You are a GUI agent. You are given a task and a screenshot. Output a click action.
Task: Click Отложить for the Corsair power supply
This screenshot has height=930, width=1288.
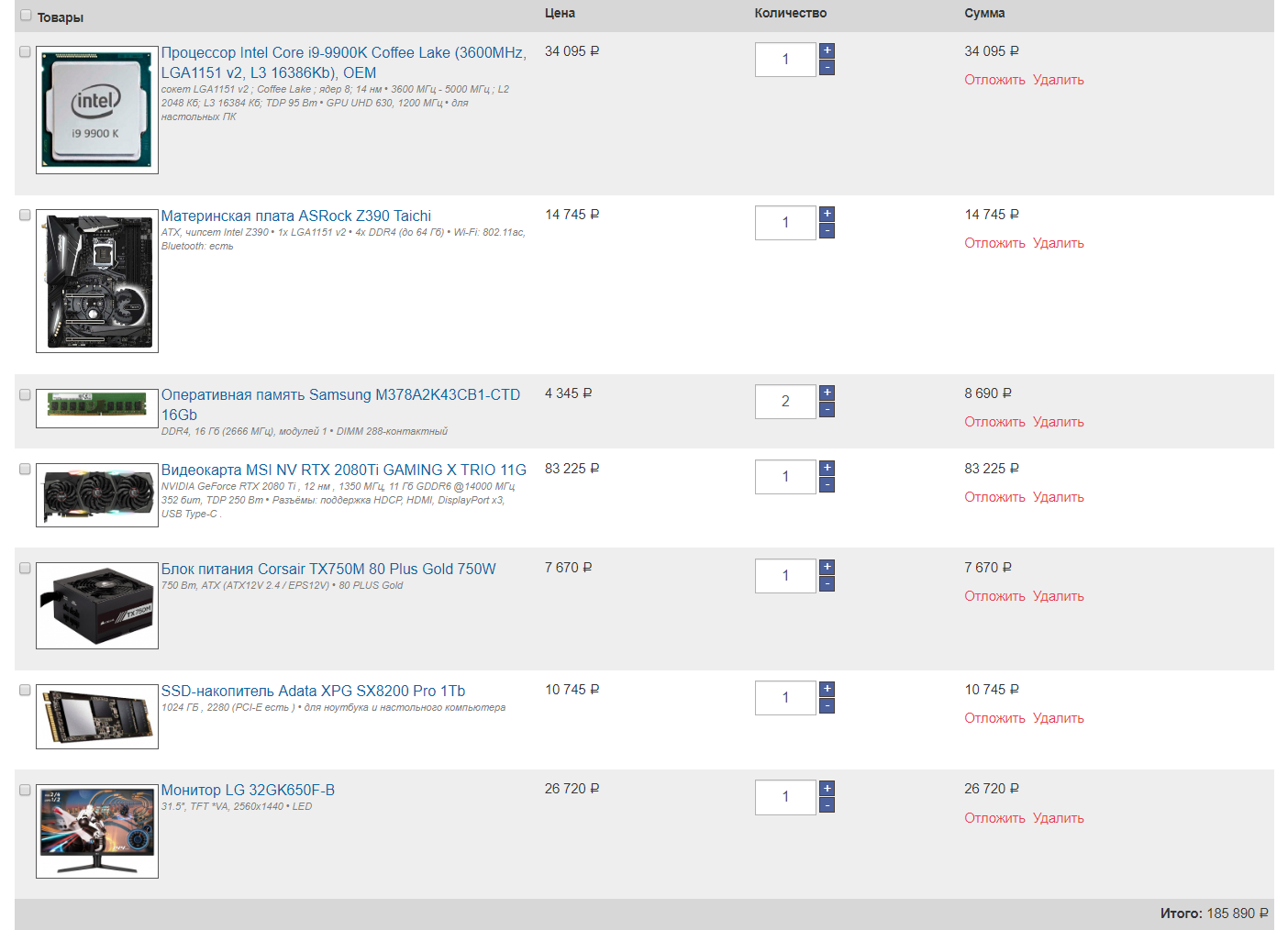tap(994, 596)
